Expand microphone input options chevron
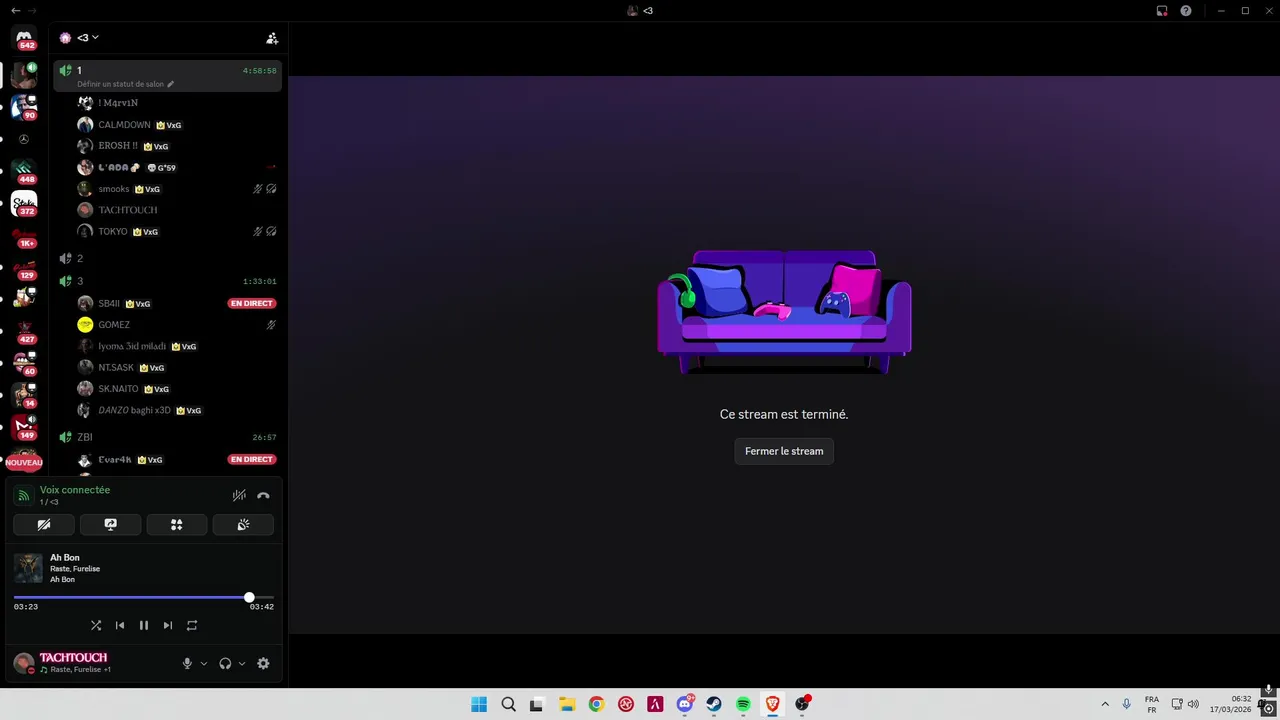This screenshot has height=720, width=1280. click(204, 663)
